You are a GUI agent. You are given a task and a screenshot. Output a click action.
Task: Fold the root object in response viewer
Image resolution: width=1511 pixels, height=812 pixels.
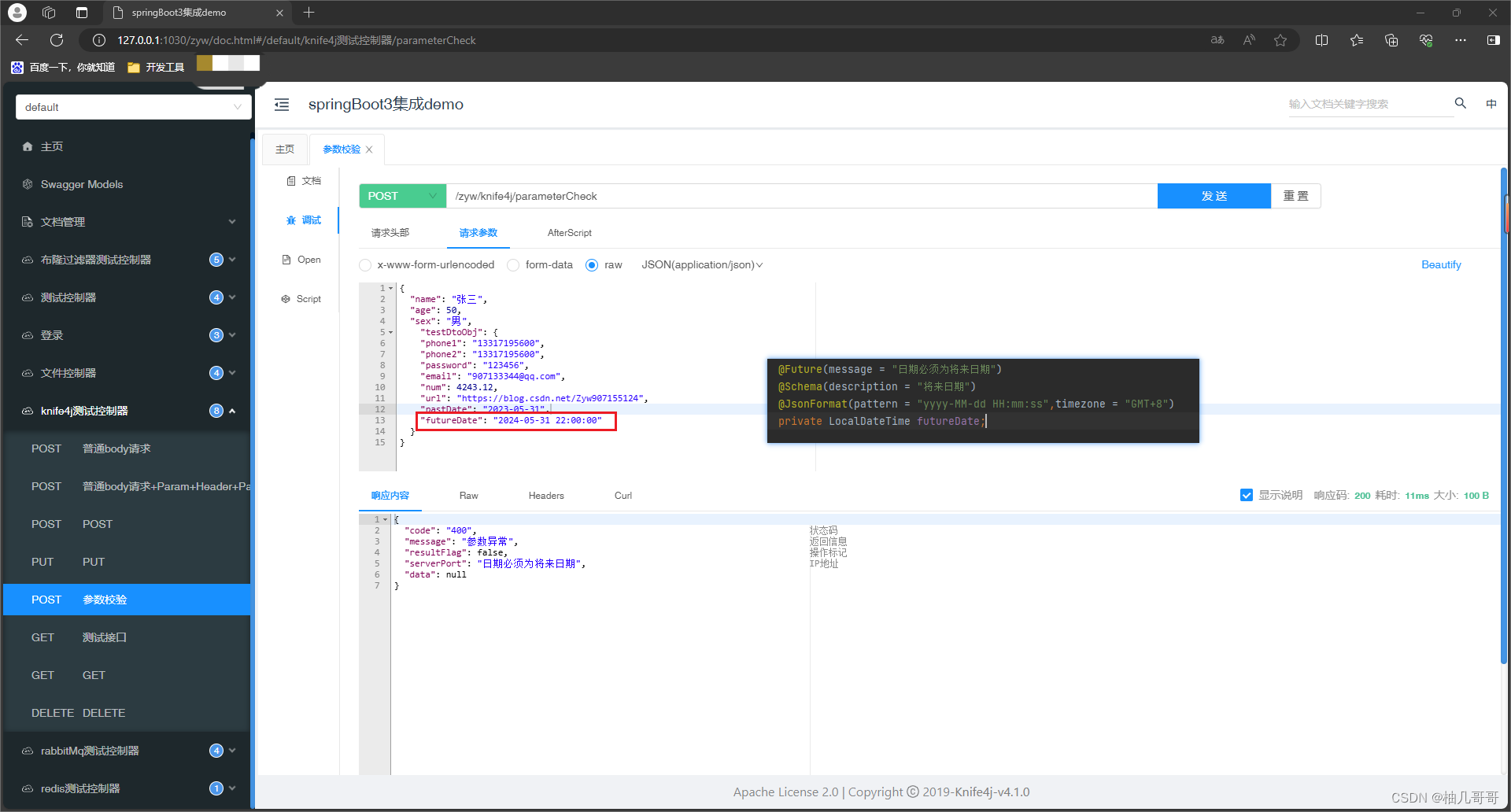click(385, 519)
